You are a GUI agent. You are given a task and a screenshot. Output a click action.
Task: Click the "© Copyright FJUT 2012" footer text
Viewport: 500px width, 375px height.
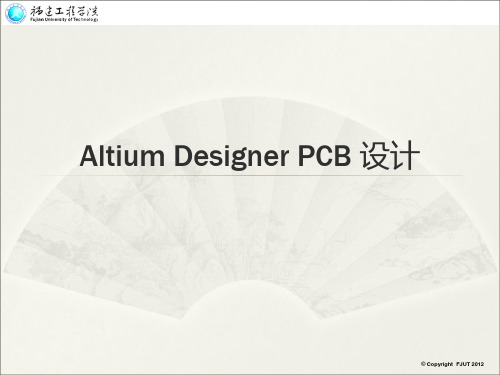(452, 364)
